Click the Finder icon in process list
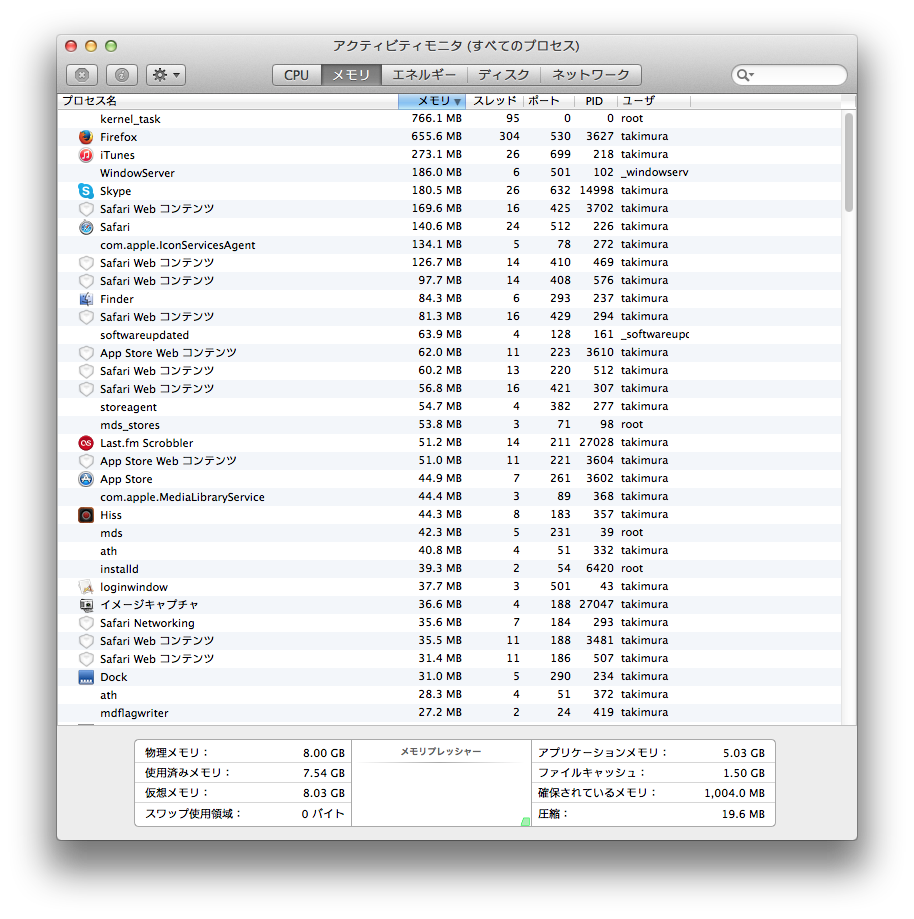This screenshot has width=914, height=919. (x=86, y=299)
